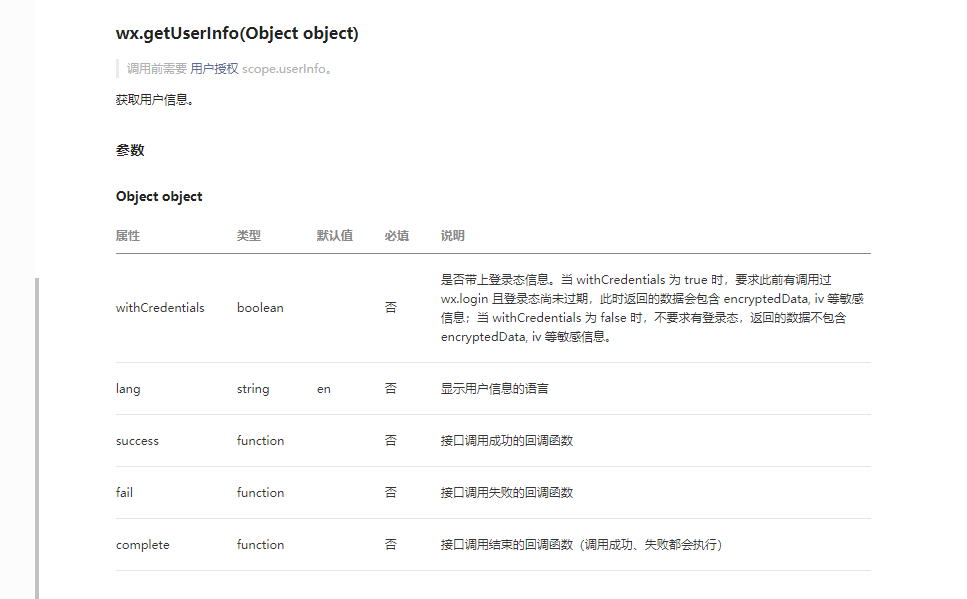Click the 类型 column header
The width and height of the screenshot is (967, 599).
[249, 236]
